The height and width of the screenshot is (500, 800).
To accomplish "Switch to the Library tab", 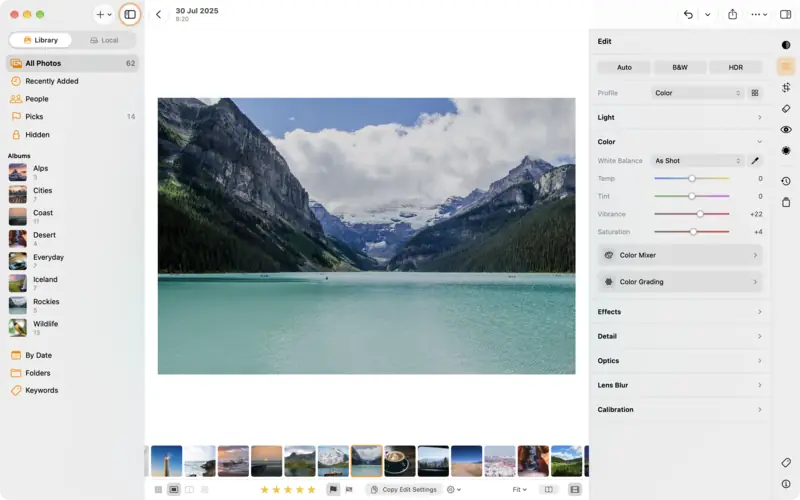I will (40, 40).
